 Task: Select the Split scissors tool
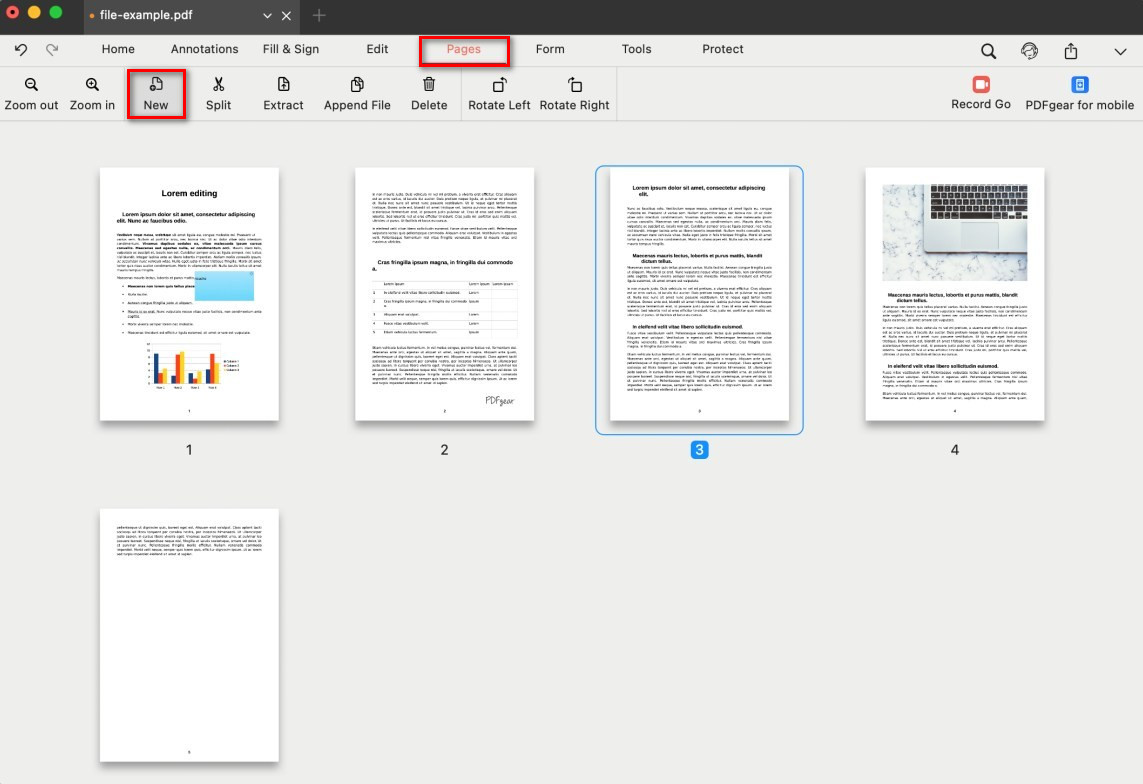[218, 86]
